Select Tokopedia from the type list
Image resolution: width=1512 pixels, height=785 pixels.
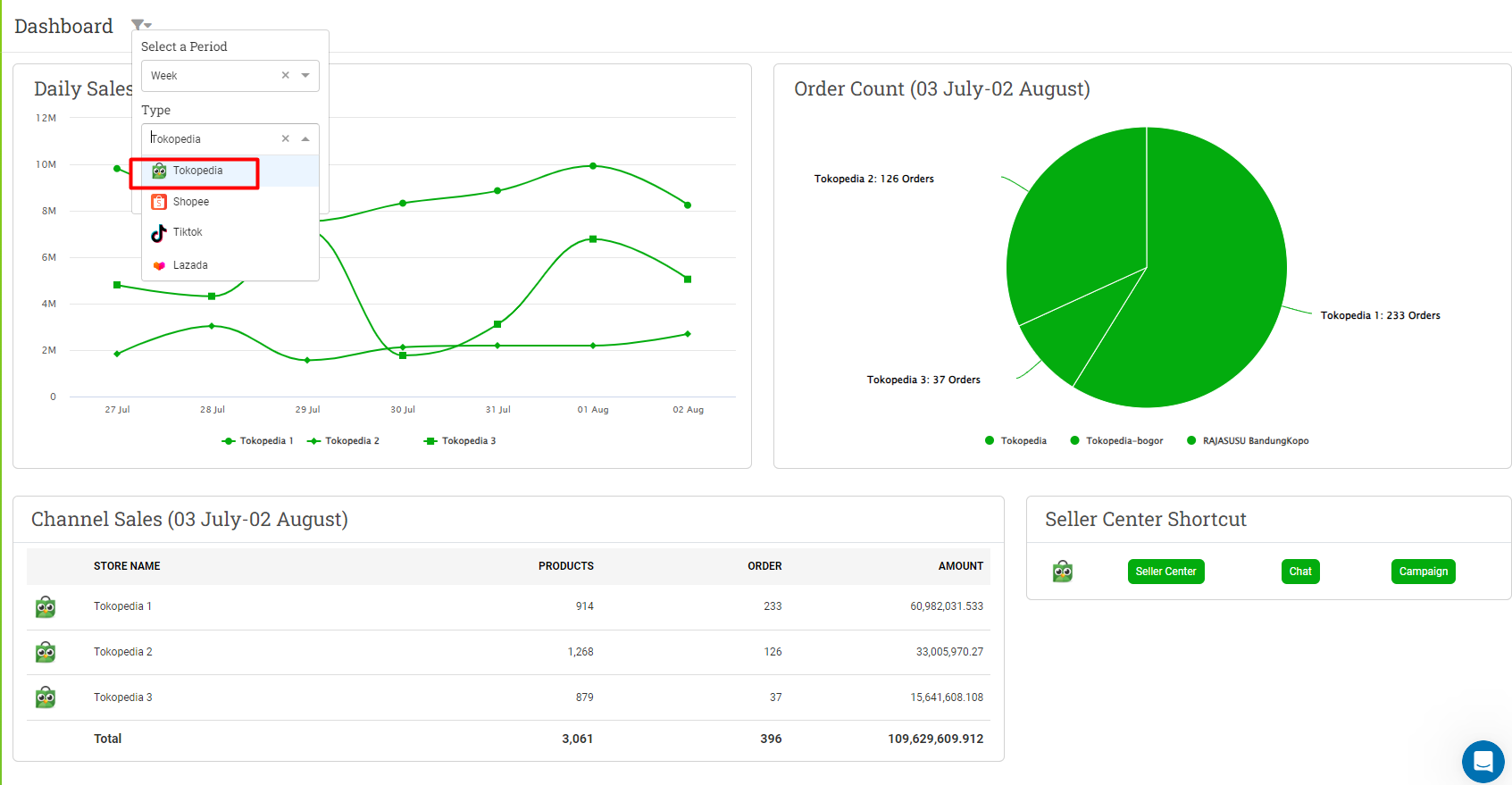pos(230,171)
